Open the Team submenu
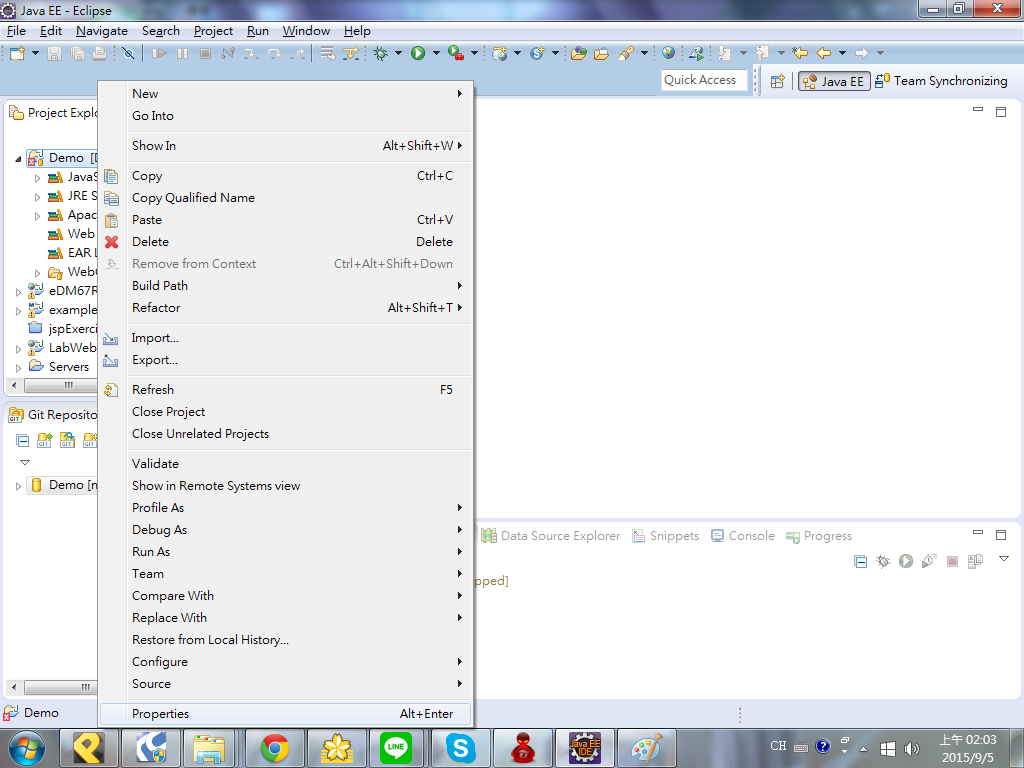 [x=285, y=574]
